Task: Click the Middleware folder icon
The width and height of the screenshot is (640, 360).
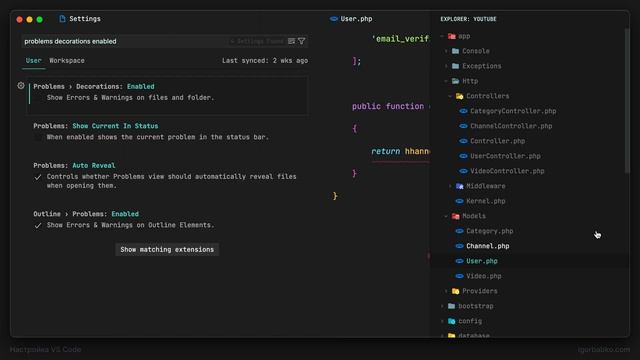Action: tap(460, 186)
